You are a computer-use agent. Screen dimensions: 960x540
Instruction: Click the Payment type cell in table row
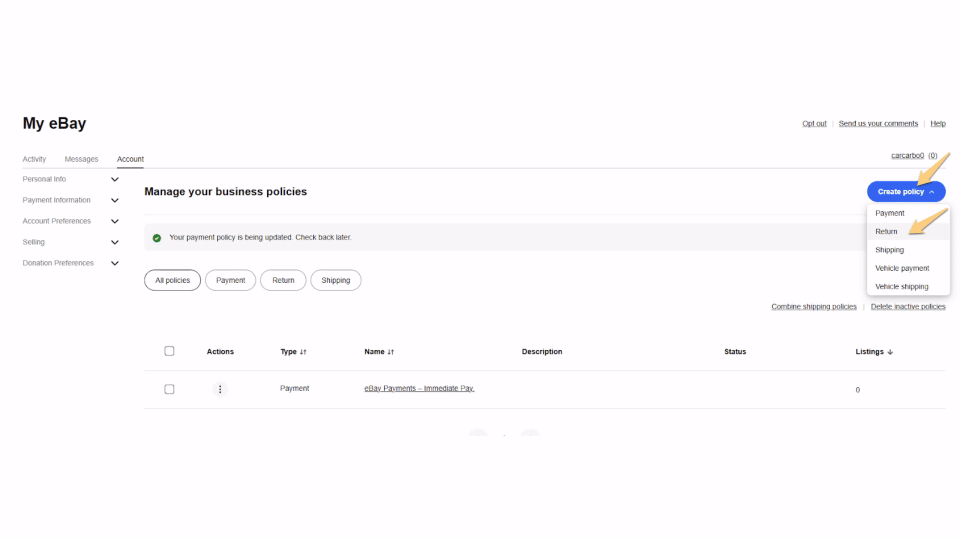tap(294, 388)
